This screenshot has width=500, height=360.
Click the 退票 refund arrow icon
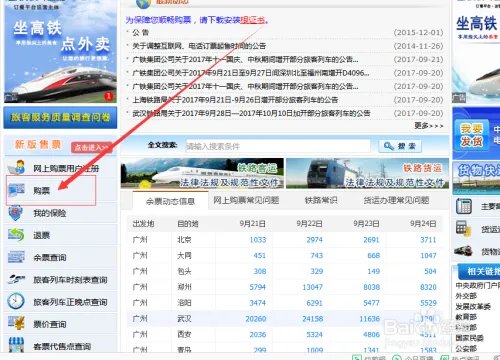(16, 235)
